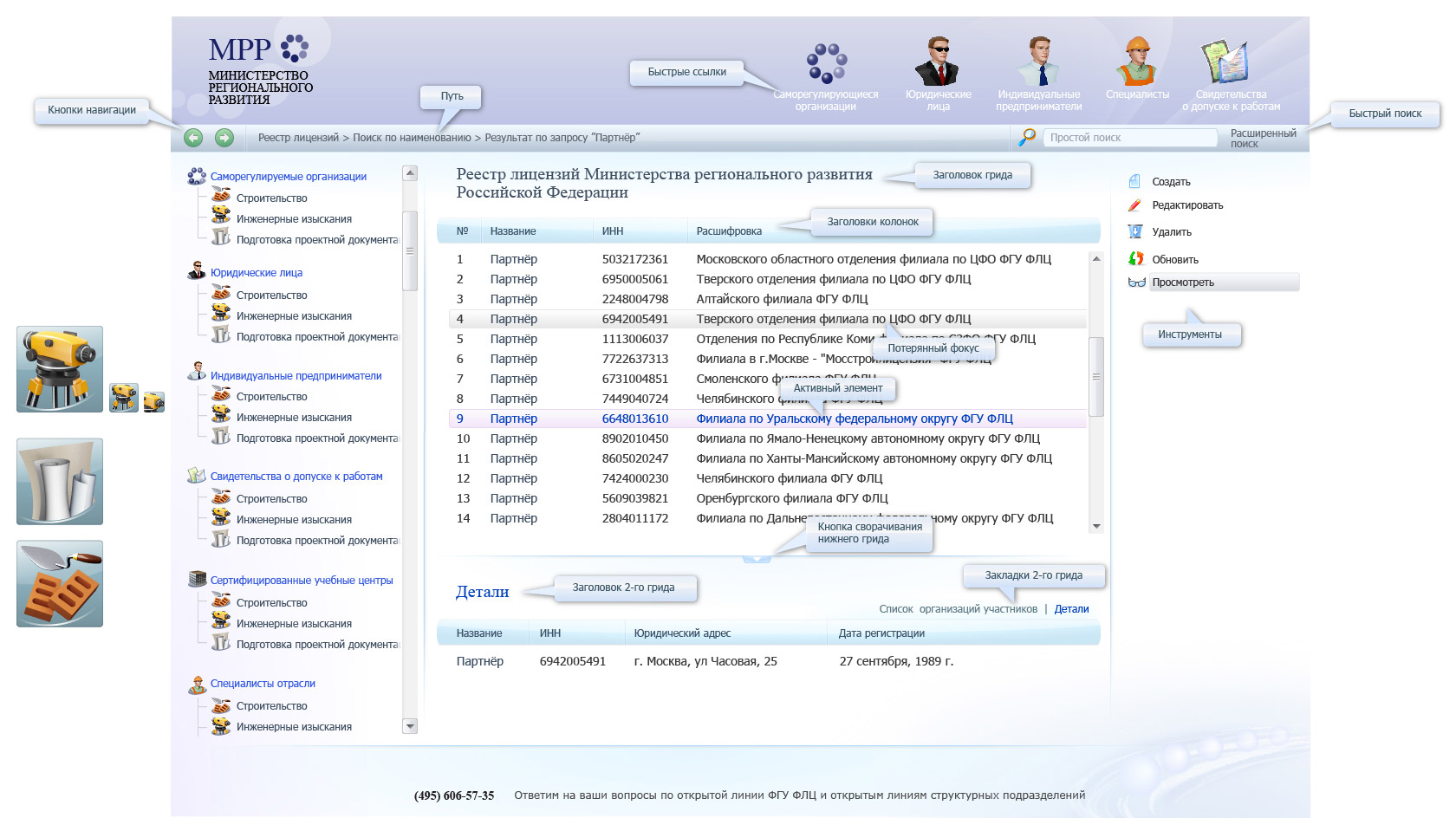Open the Специалисты hard-hat worker icon
Image resolution: width=1456 pixels, height=831 pixels.
tap(1137, 62)
